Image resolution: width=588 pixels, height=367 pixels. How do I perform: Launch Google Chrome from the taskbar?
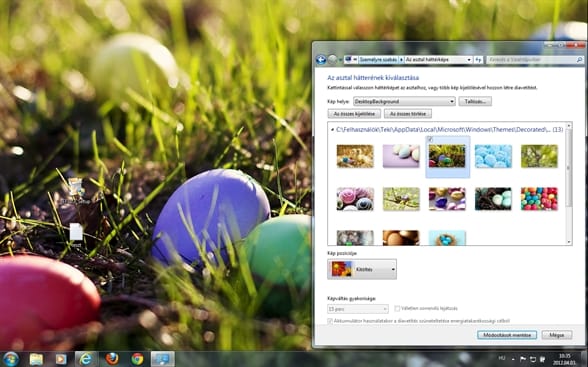point(137,359)
